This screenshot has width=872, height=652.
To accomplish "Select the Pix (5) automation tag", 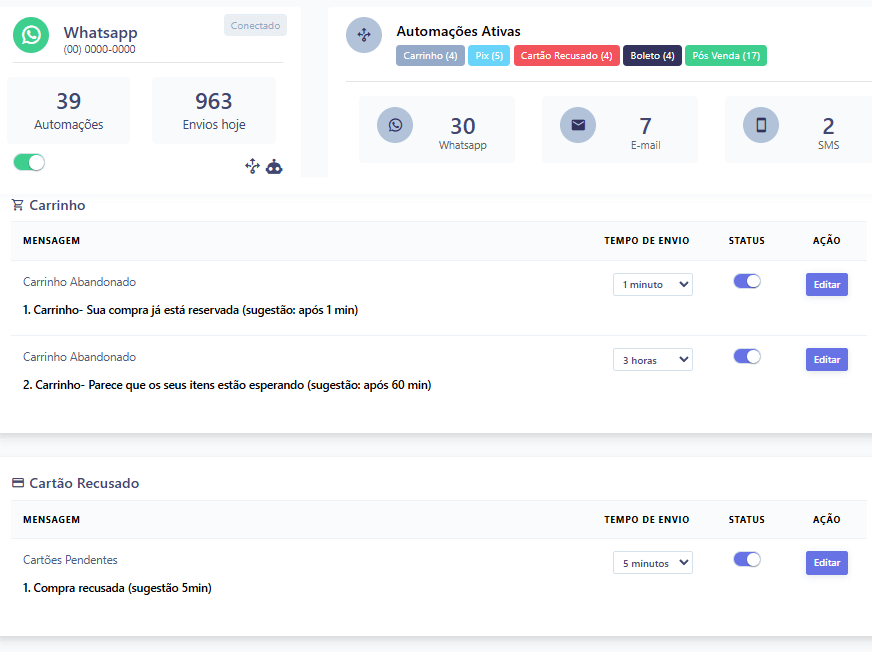I will click(x=489, y=56).
